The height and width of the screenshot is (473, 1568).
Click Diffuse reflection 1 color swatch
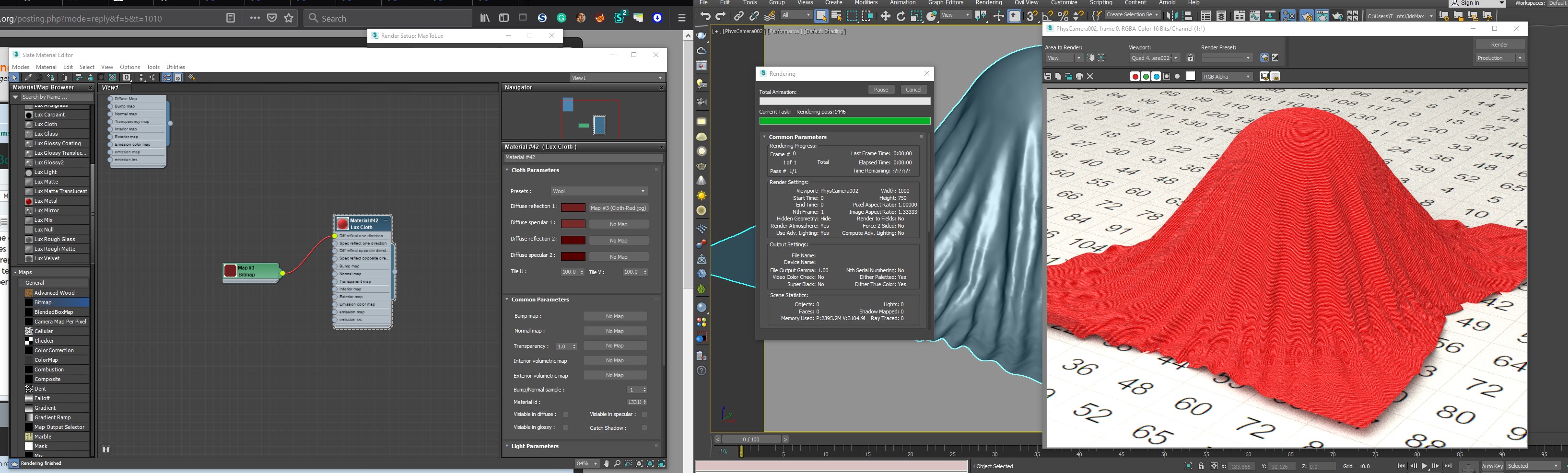click(573, 208)
